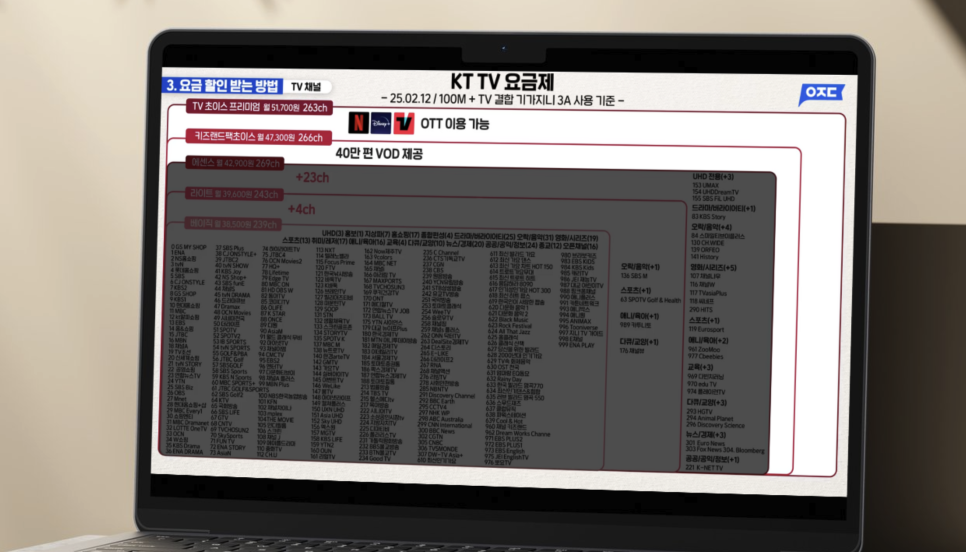The height and width of the screenshot is (552, 966).
Task: Select the 에센스 269ch plan tag
Action: click(235, 163)
